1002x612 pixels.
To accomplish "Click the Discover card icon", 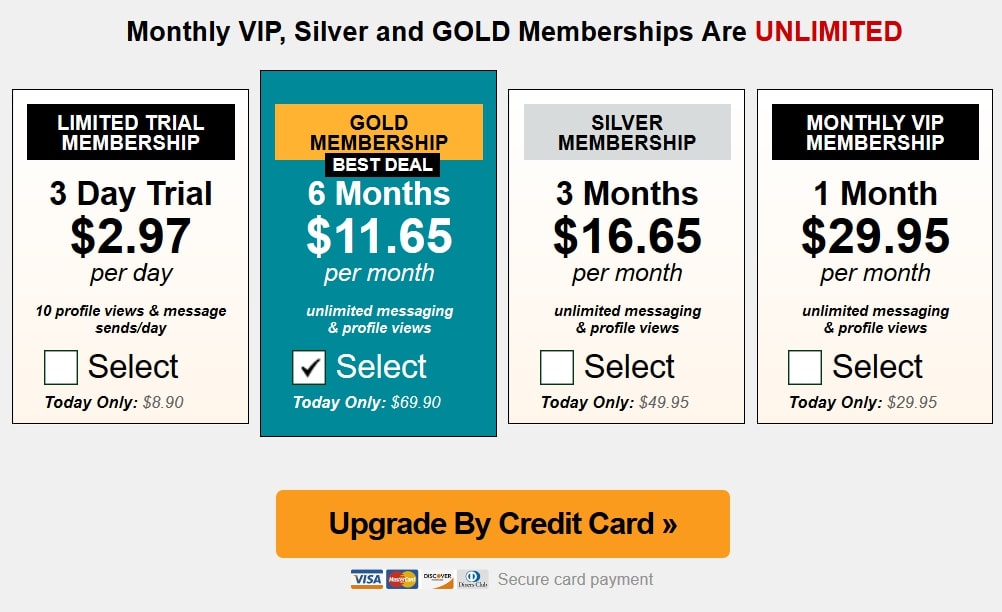I will coord(437,577).
